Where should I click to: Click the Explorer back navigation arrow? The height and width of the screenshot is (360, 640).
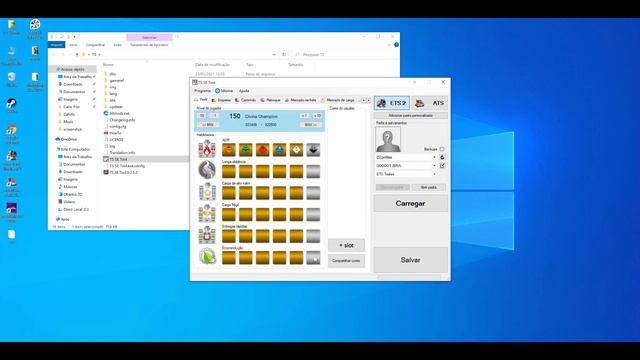coord(54,54)
